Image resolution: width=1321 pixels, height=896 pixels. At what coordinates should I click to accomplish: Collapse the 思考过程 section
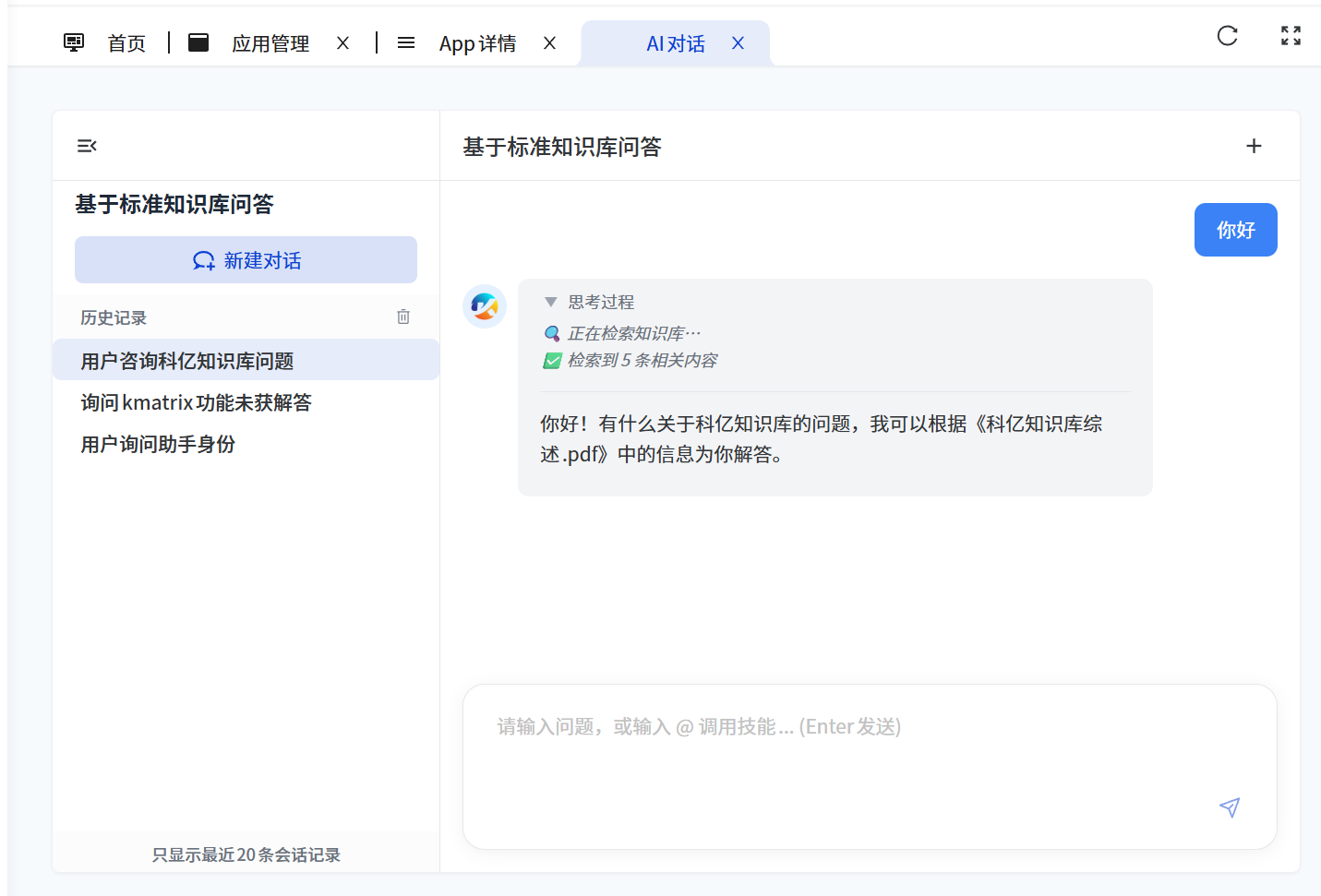pos(551,302)
